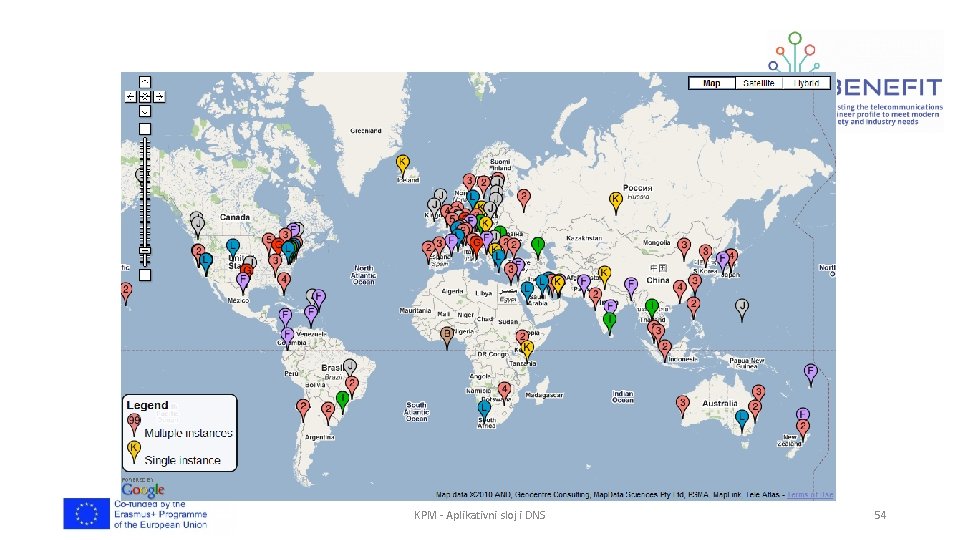Viewport: 960px width, 540px height.
Task: Select the purple F marker northeast of Australia
Action: tap(811, 375)
